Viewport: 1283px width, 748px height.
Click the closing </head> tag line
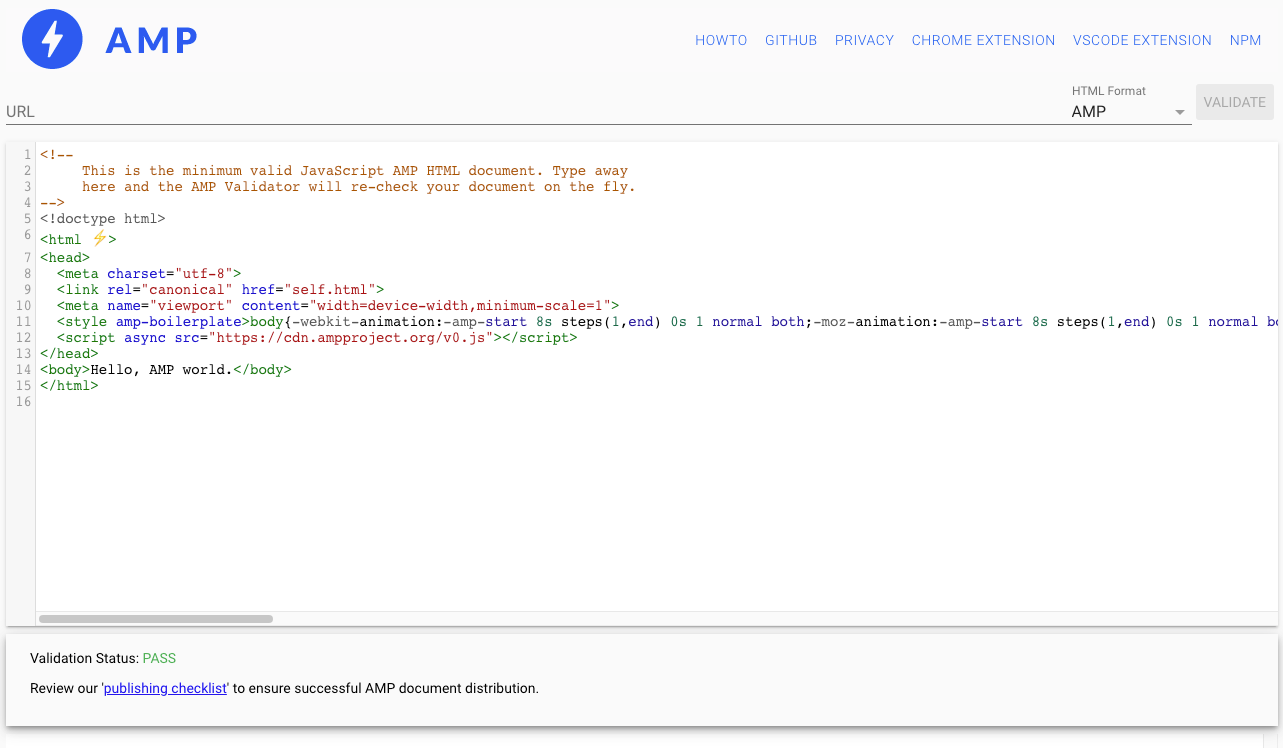(69, 353)
